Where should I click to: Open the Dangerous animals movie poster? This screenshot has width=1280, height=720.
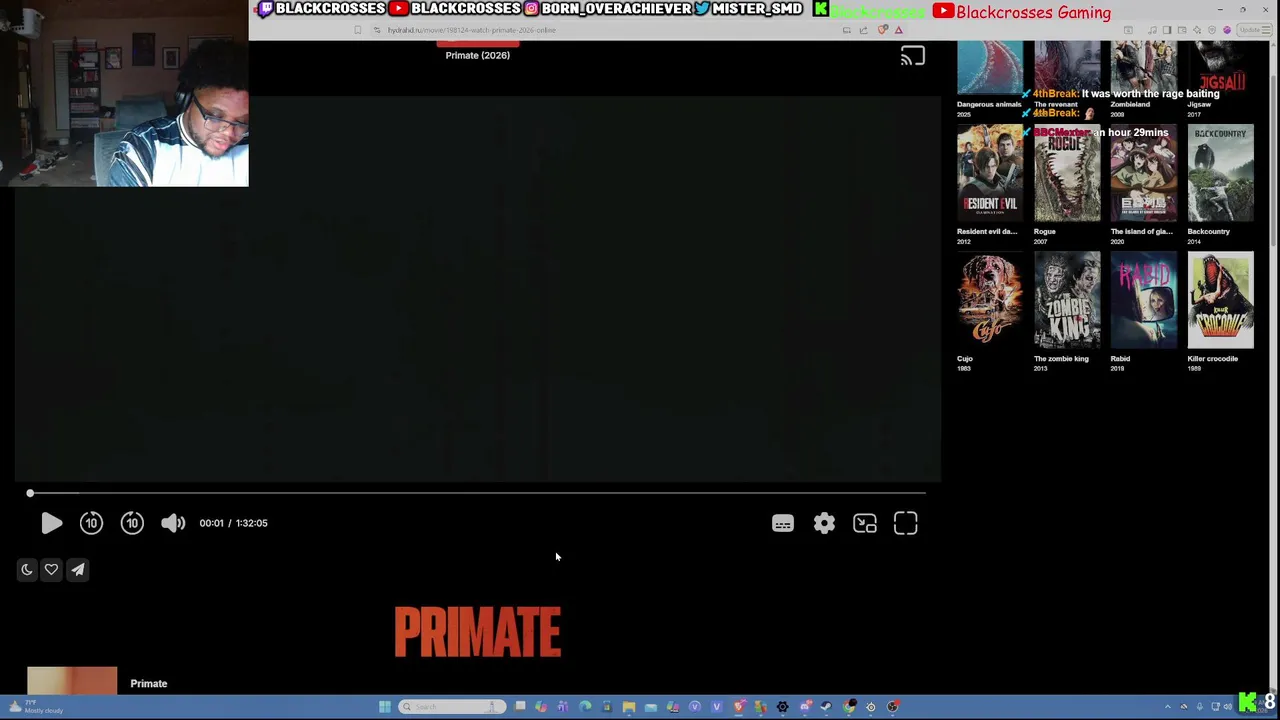pyautogui.click(x=990, y=68)
